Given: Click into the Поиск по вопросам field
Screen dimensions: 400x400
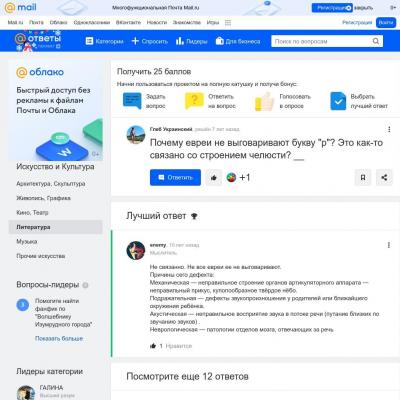Looking at the screenshot, I should pos(321,41).
